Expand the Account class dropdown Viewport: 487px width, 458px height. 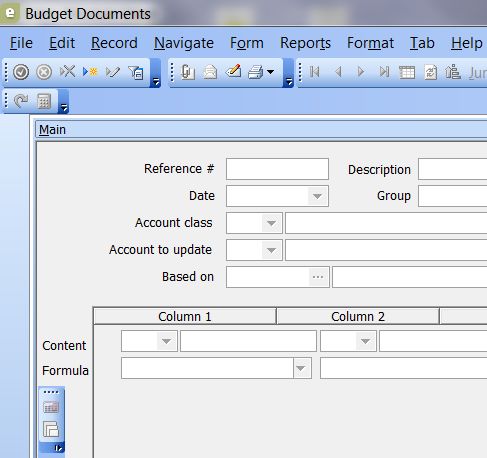(x=271, y=223)
